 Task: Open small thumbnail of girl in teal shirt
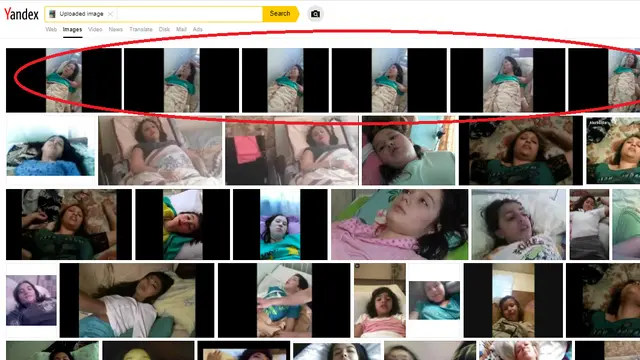point(434,300)
